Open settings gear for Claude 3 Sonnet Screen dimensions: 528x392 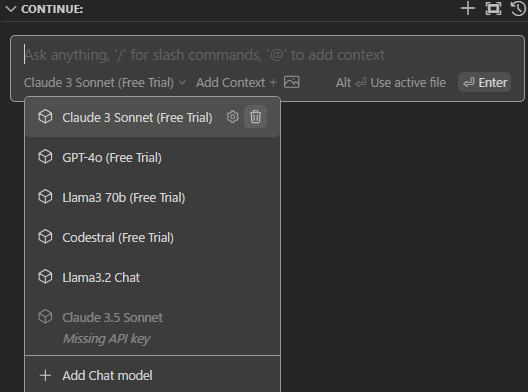232,117
